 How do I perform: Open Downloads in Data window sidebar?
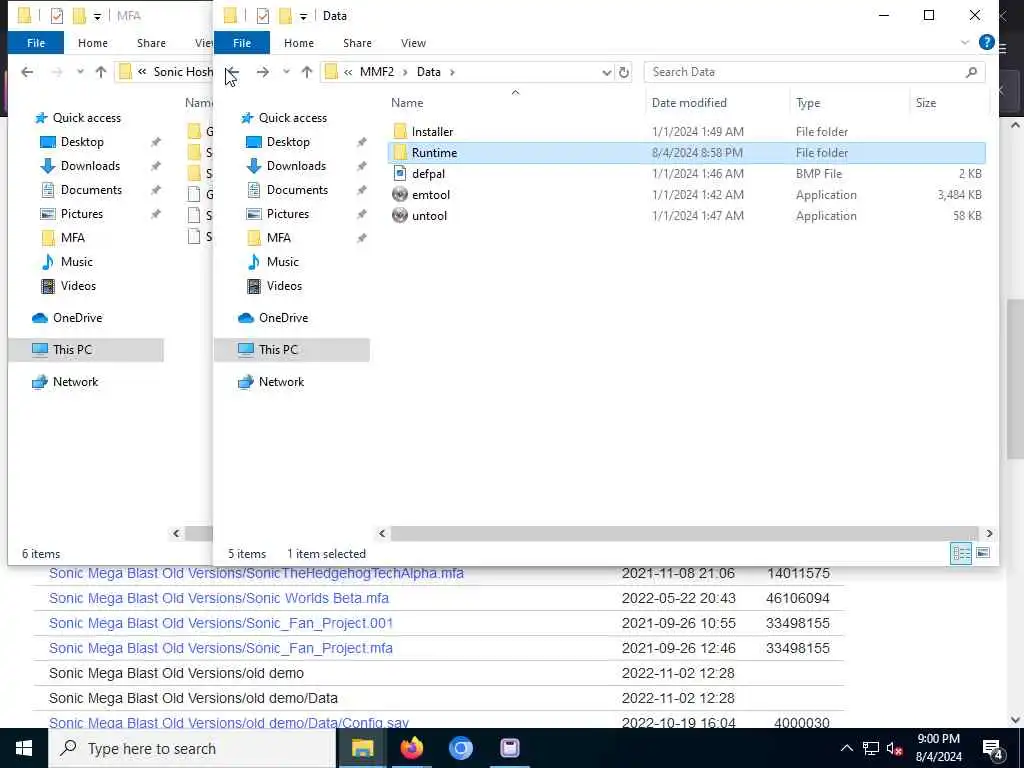point(296,166)
